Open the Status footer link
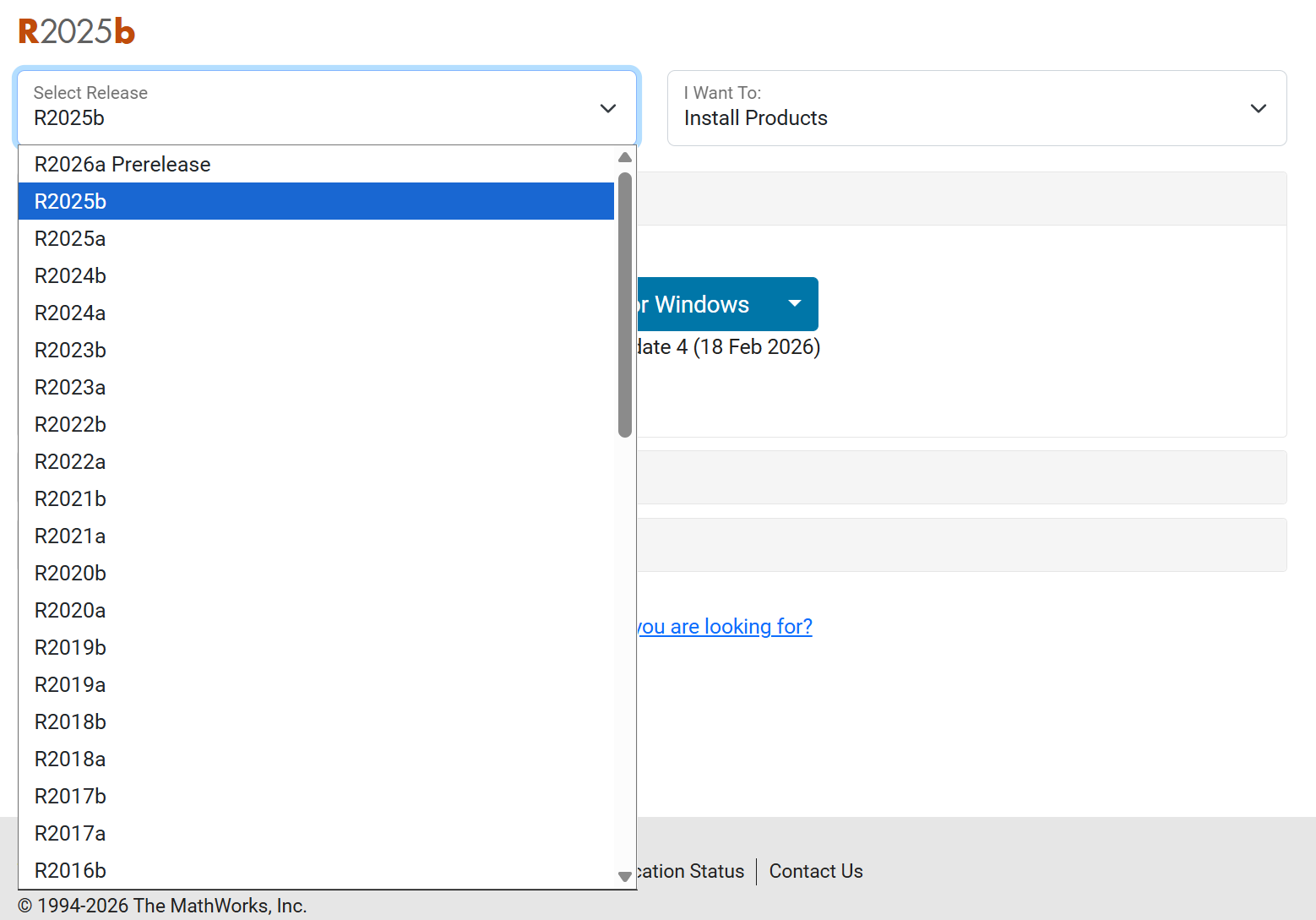The height and width of the screenshot is (920, 1316). pyautogui.click(x=690, y=871)
